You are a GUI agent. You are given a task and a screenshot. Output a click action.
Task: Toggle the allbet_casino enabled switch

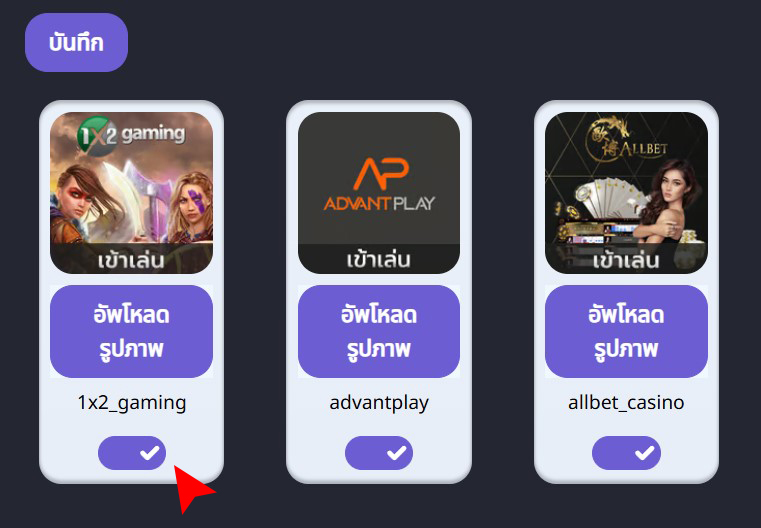[626, 453]
